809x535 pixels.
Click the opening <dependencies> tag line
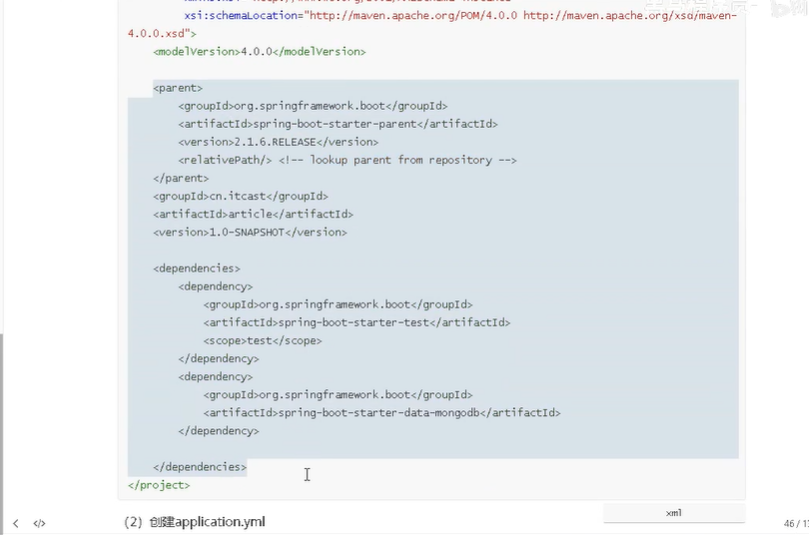point(197,268)
